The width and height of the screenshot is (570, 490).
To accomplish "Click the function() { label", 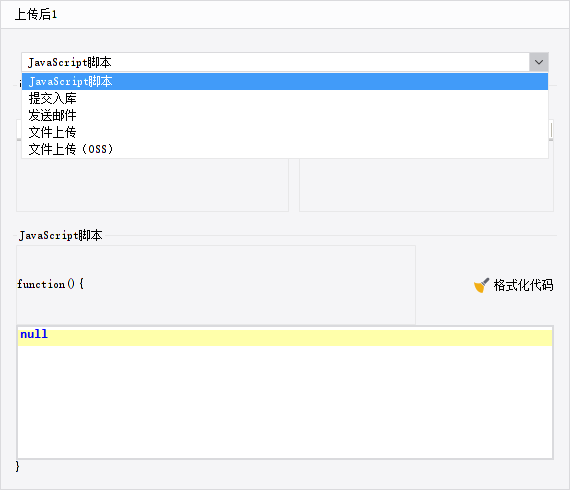I will (51, 284).
